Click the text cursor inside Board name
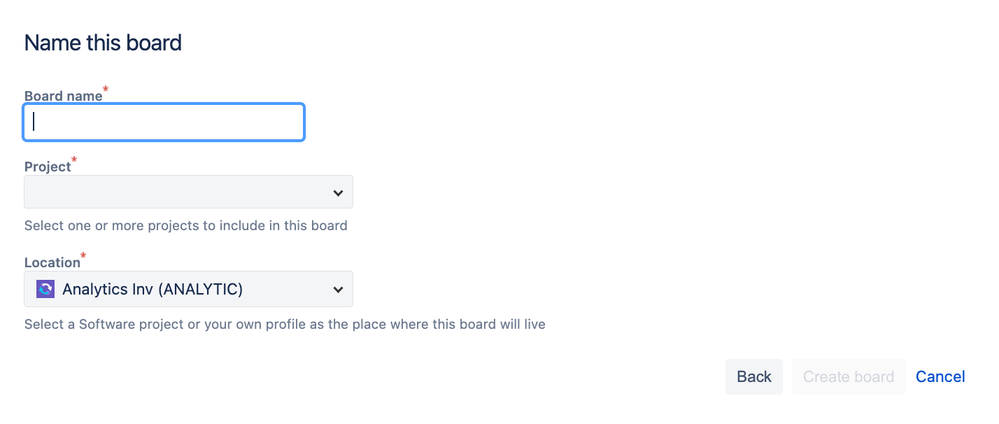The image size is (999, 424). click(x=34, y=122)
